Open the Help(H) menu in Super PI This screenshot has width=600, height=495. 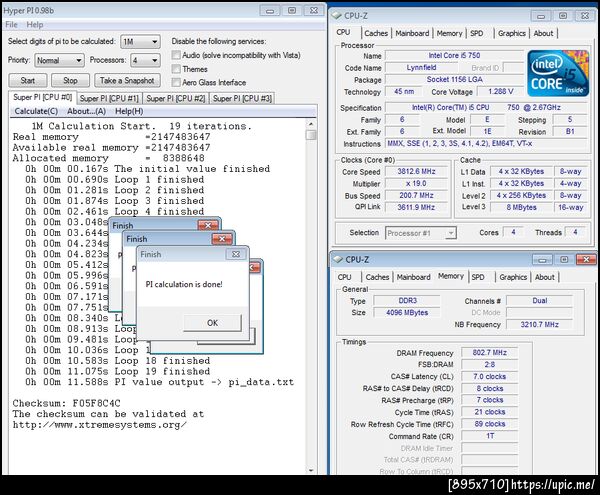(129, 111)
